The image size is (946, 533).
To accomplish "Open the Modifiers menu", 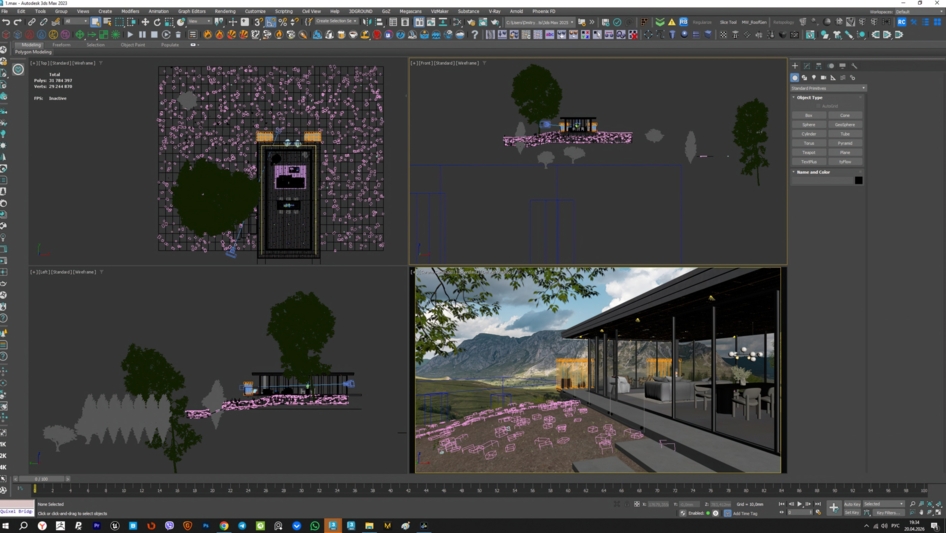I will pyautogui.click(x=130, y=11).
